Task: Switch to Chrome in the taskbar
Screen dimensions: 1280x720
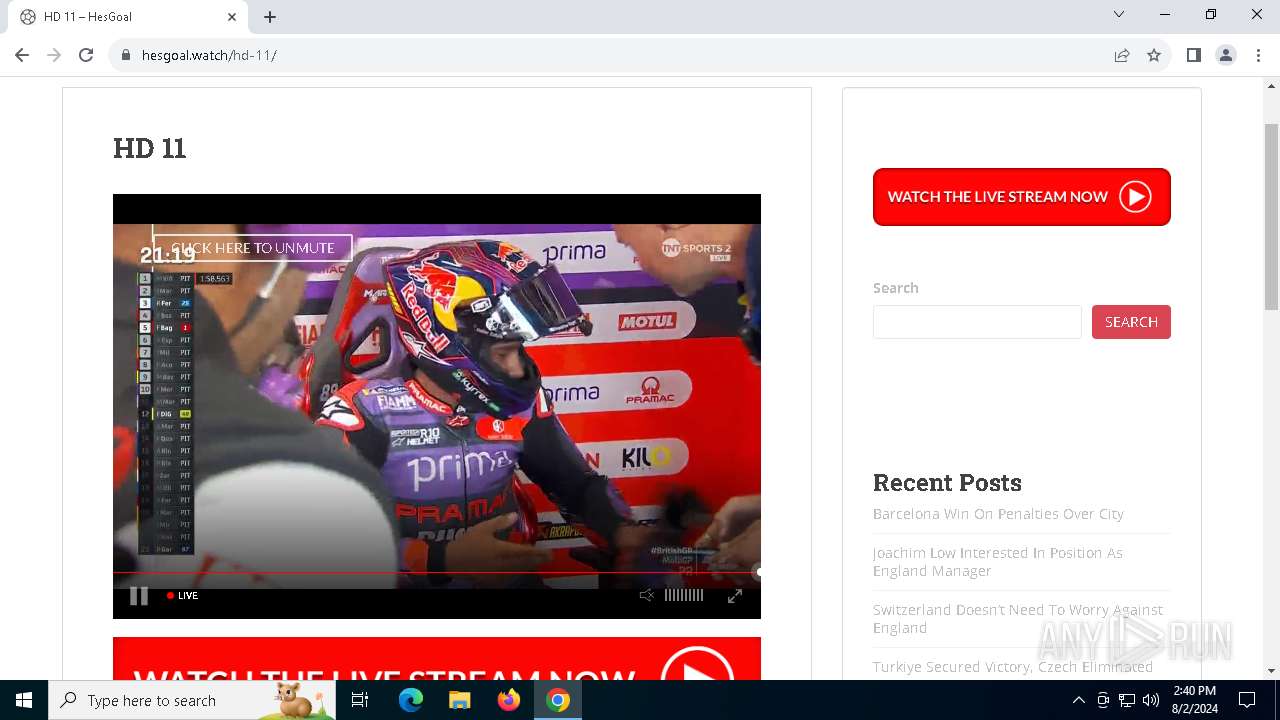Action: 558,700
